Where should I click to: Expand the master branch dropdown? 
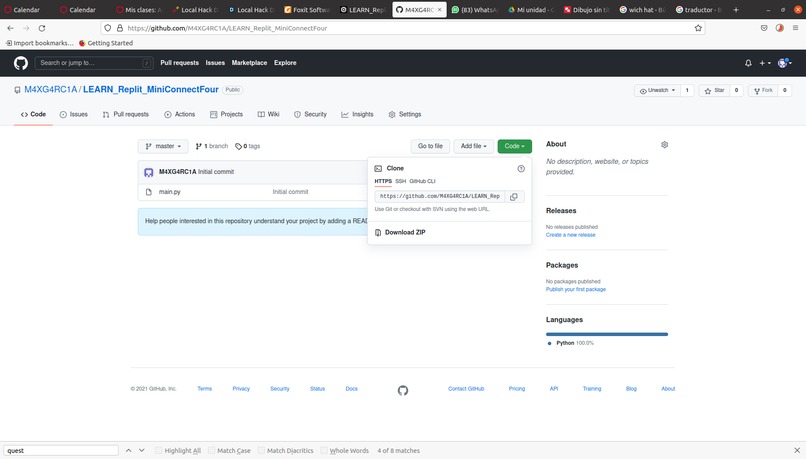pos(163,146)
